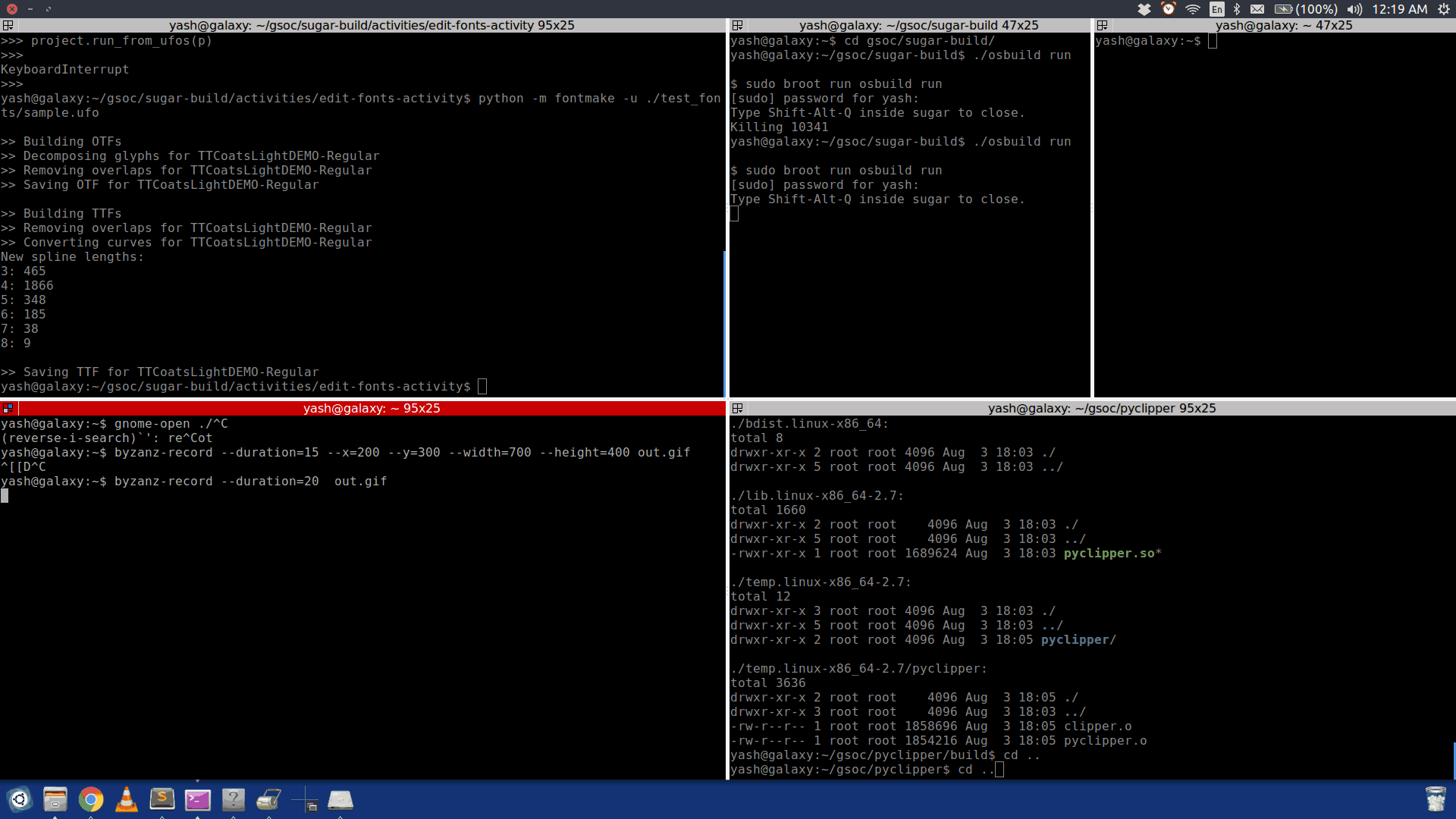Open group menu of pyclipper terminal pane
This screenshot has height=819, width=1456.
[737, 408]
